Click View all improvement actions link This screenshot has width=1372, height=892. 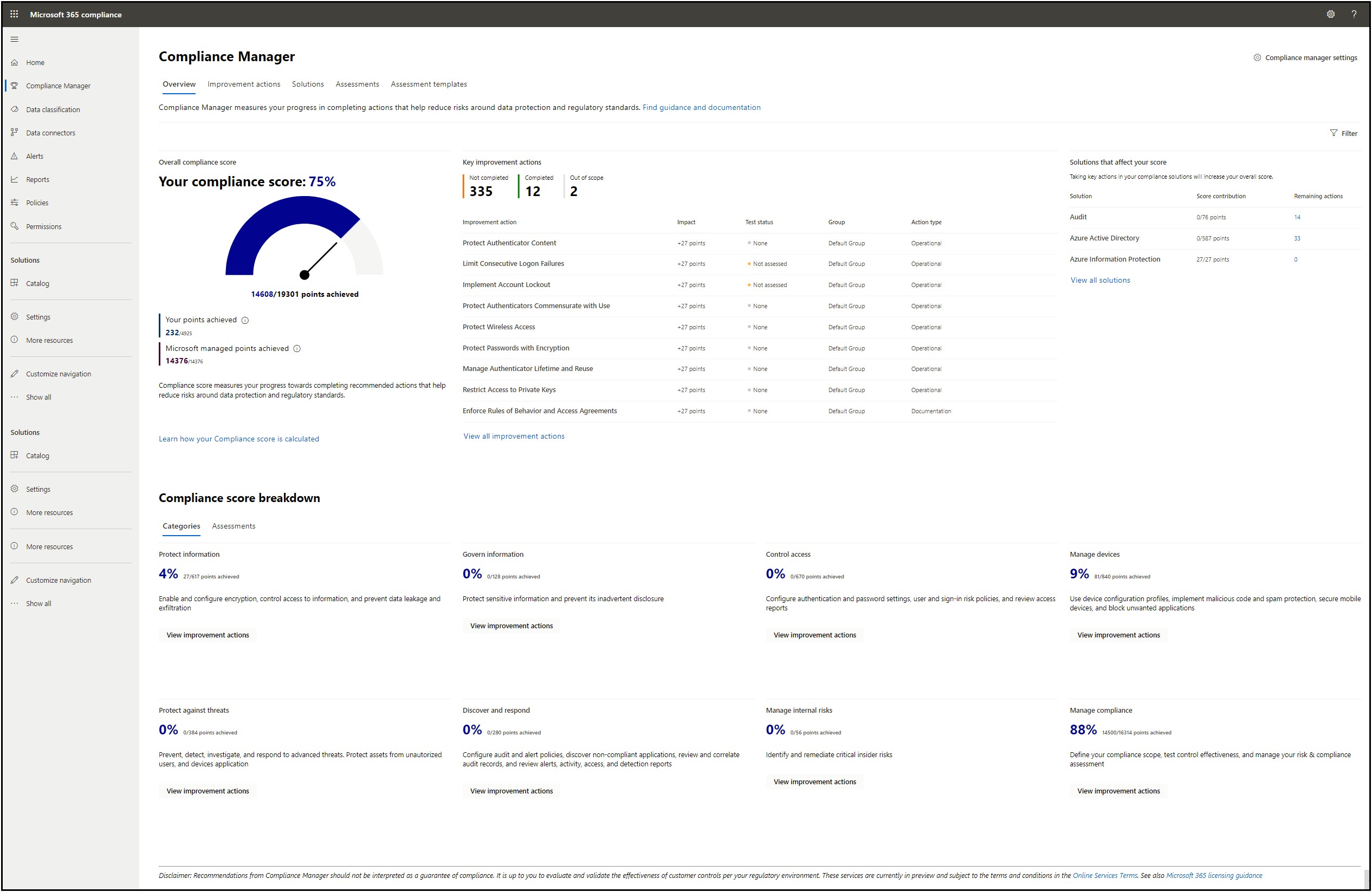point(514,436)
